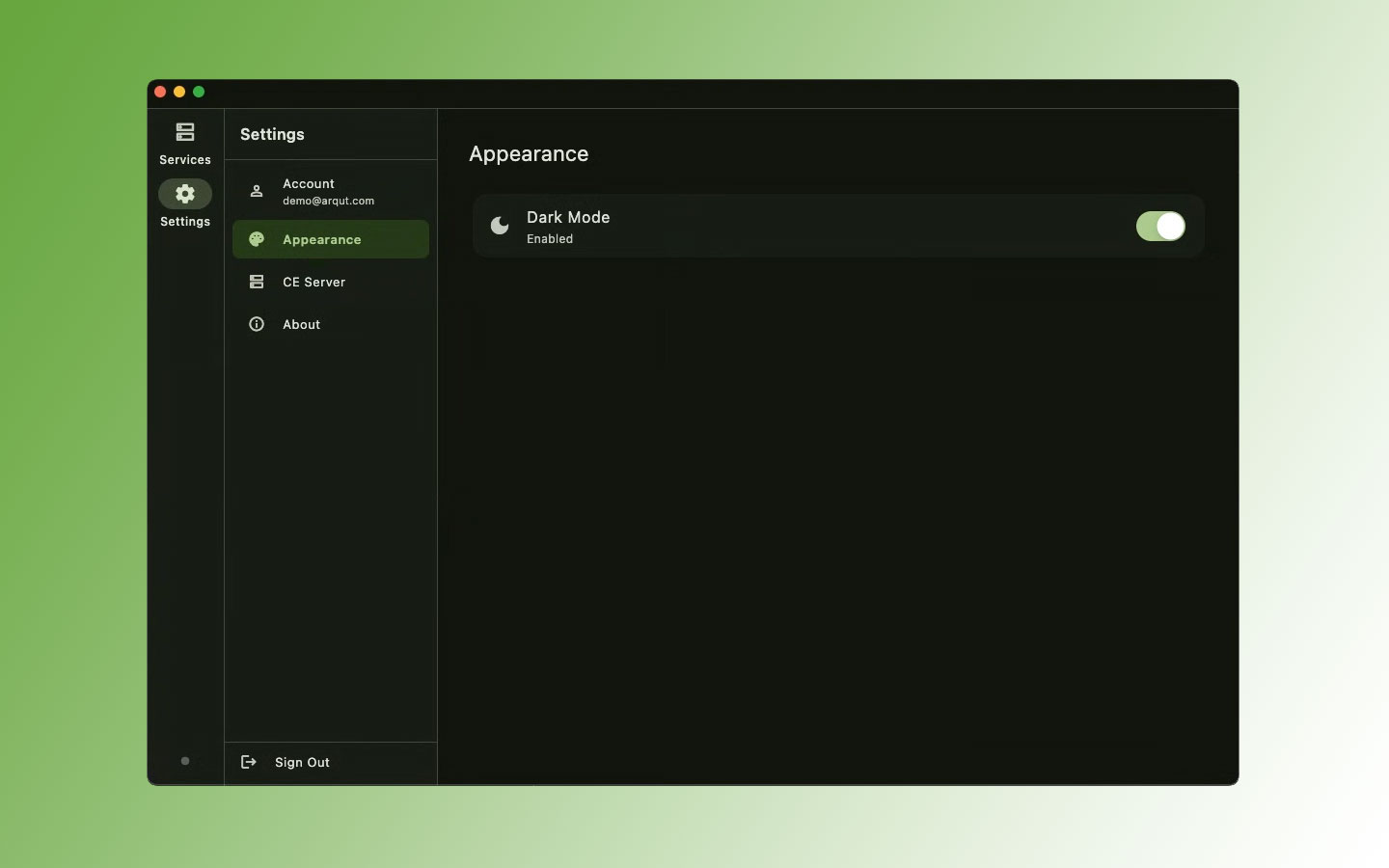Click the Services label in sidebar
The width and height of the screenshot is (1389, 868).
185,160
